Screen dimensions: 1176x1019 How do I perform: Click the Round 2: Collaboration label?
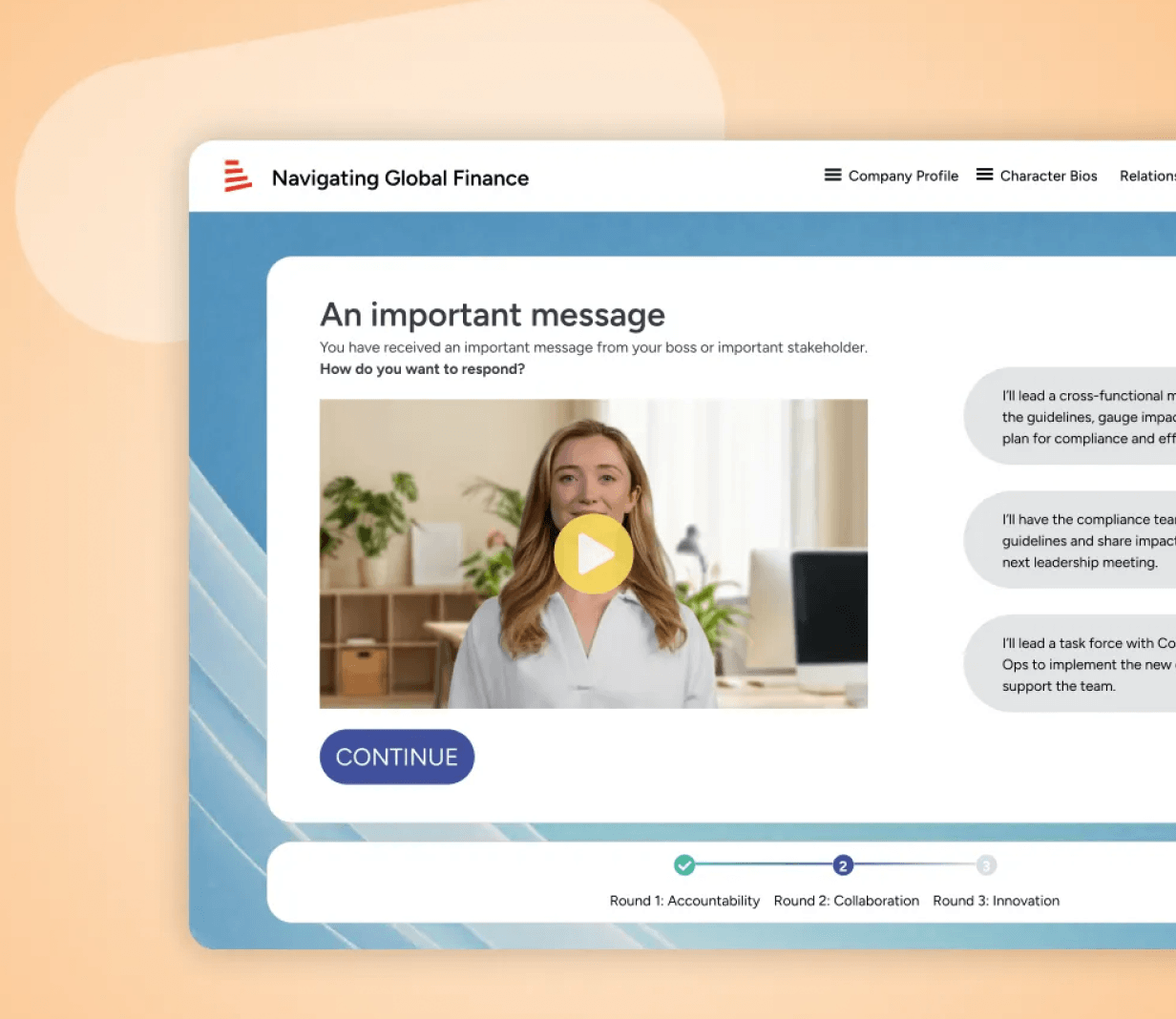tap(847, 901)
